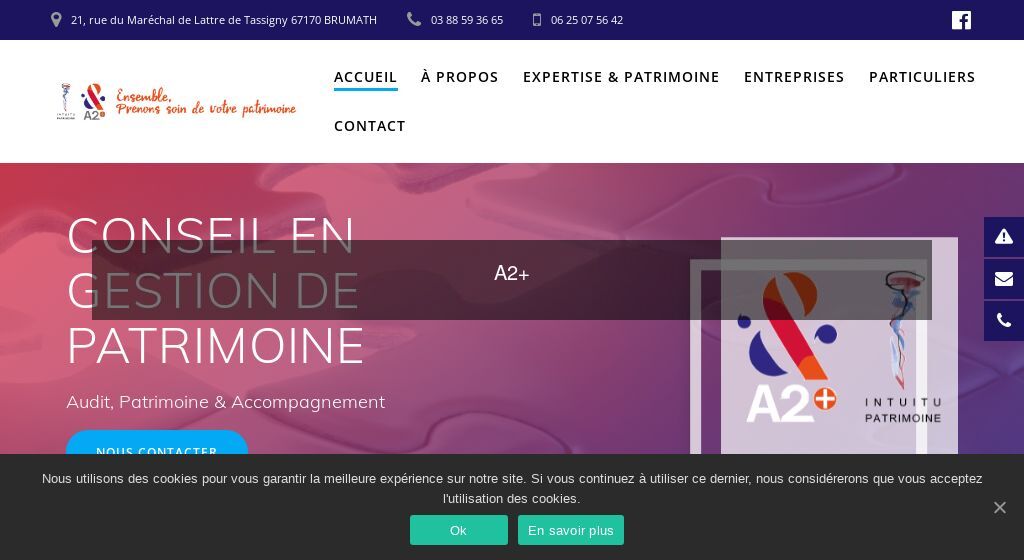1024x560 pixels.
Task: Click the En savoir plus button
Action: coord(571,530)
